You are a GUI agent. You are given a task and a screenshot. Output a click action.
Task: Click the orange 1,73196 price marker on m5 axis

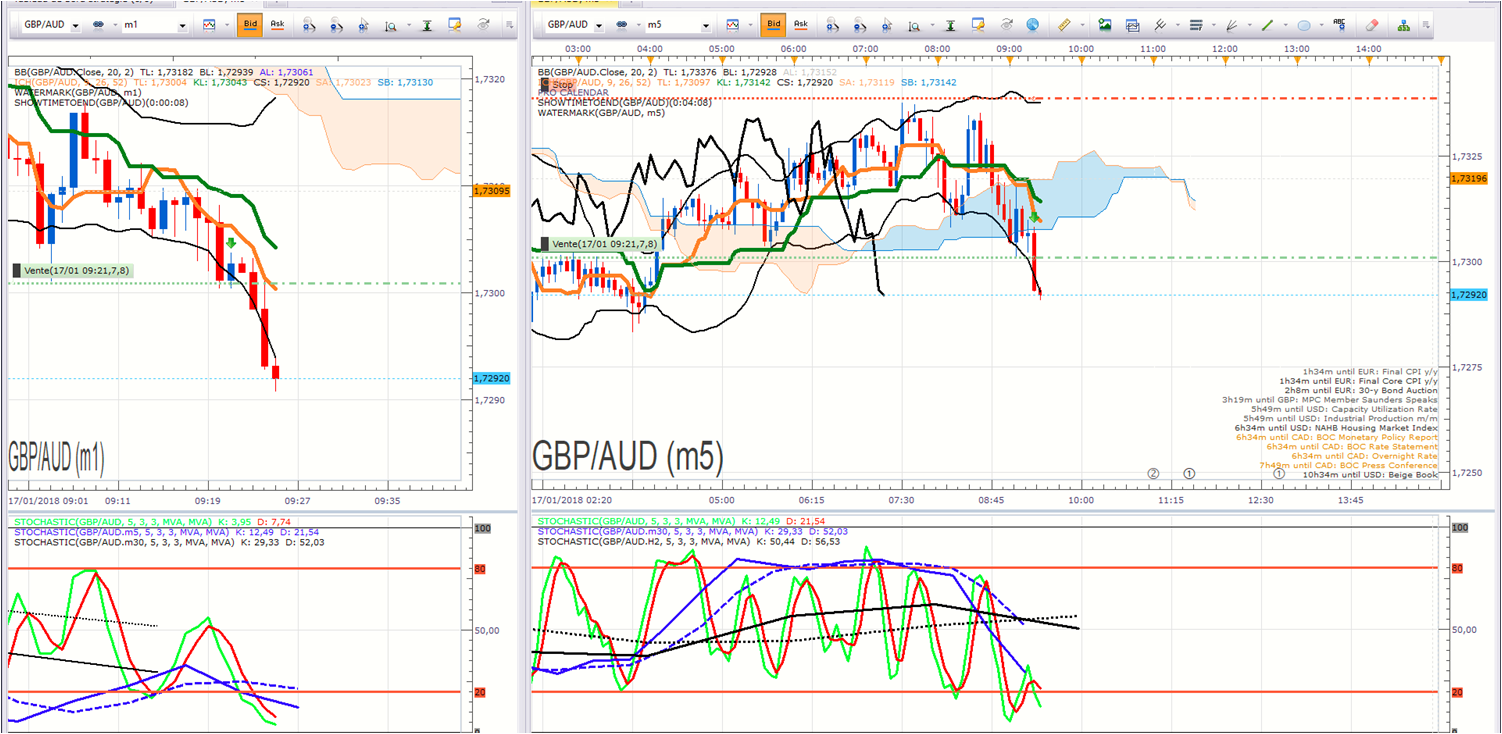[x=1469, y=178]
